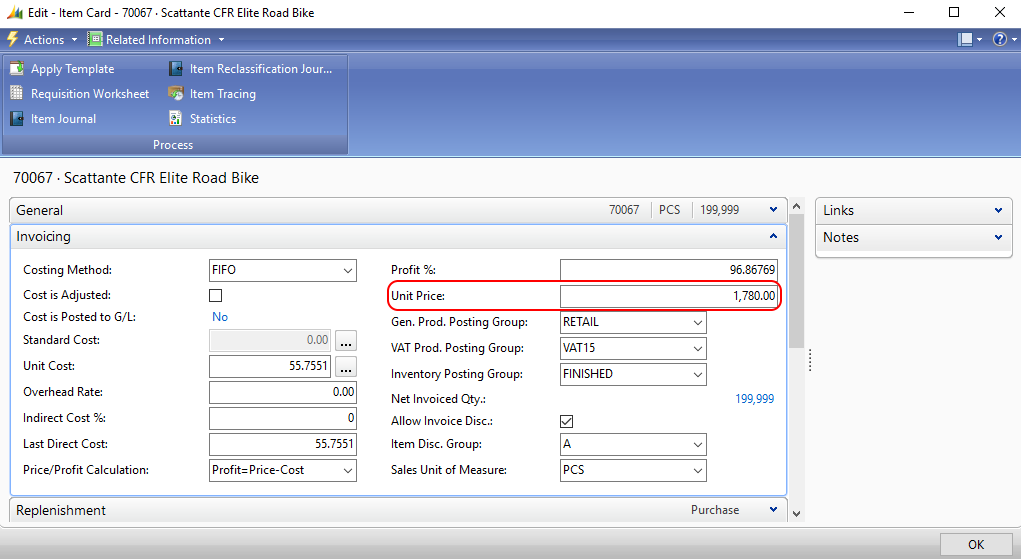Open customize dropdown arrow next to layout icon
Screen dimensions: 1021x559
tap(979, 40)
